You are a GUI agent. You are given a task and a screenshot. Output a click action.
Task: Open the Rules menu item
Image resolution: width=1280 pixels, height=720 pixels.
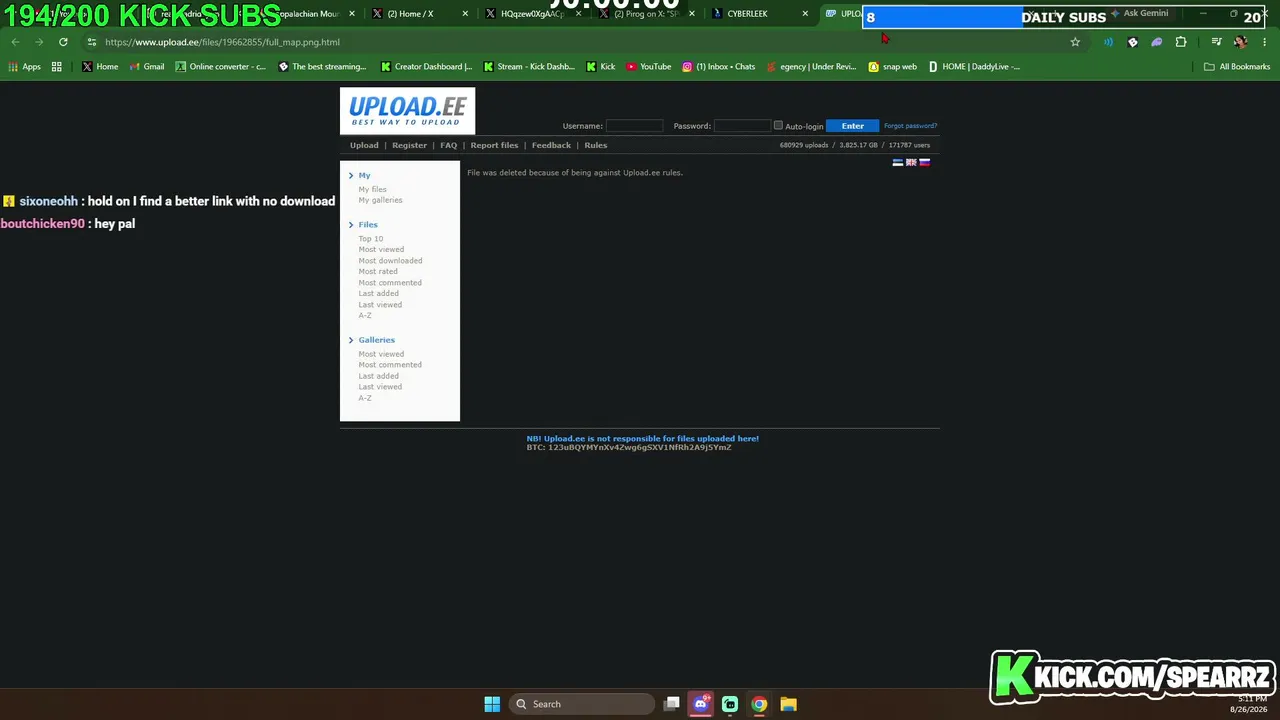pyautogui.click(x=595, y=145)
